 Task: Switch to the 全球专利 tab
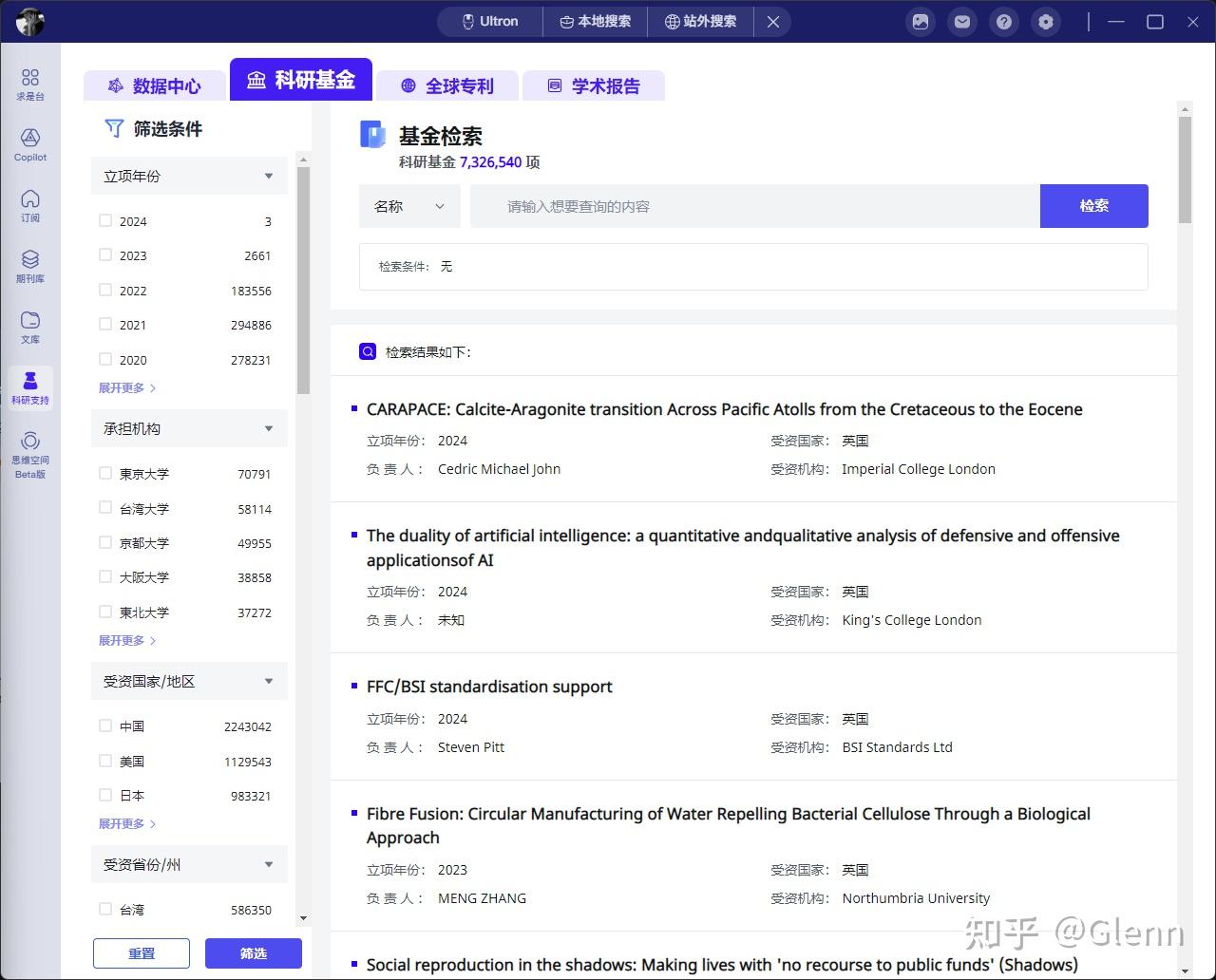[x=446, y=85]
